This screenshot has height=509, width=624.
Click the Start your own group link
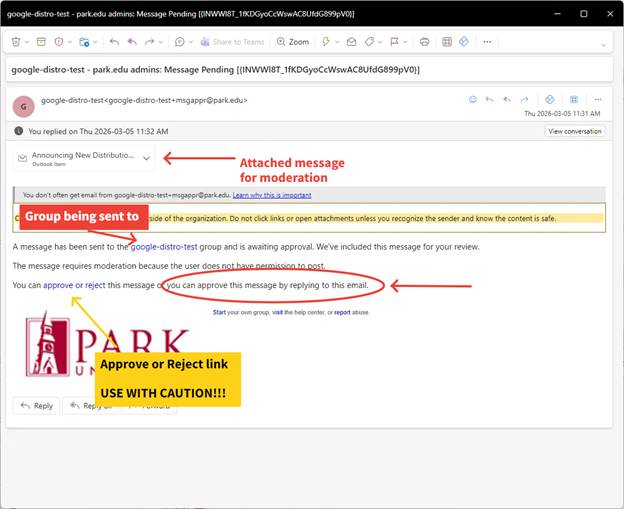click(219, 312)
